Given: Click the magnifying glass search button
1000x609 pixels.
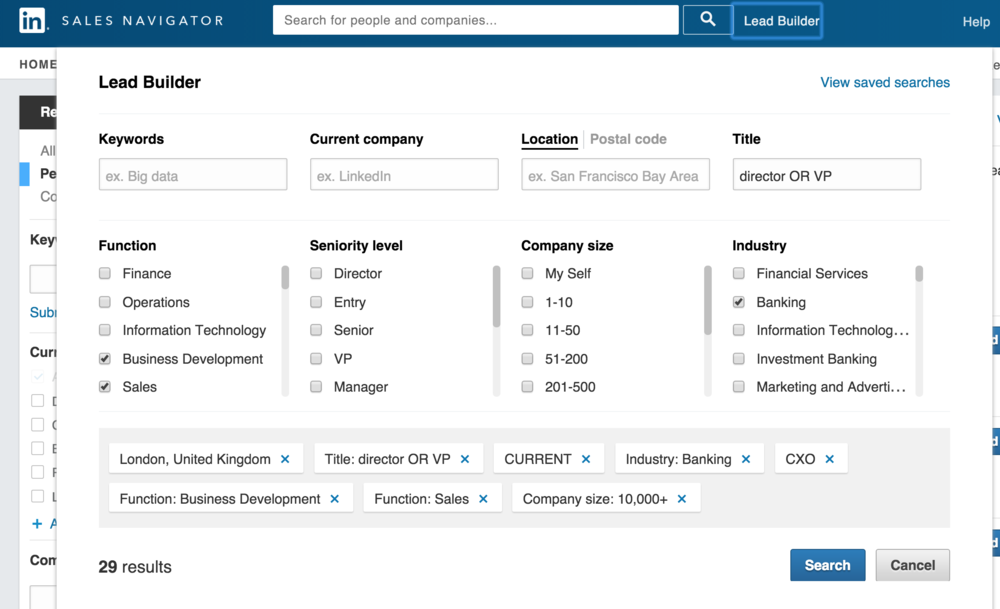Looking at the screenshot, I should (707, 20).
